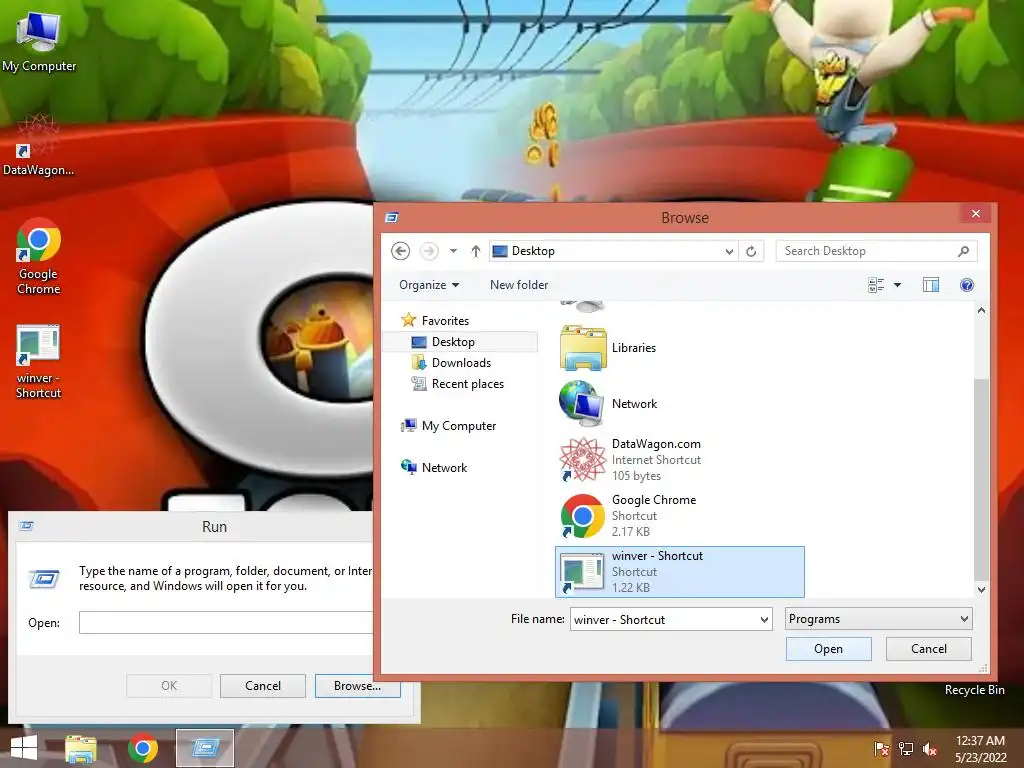Click Open button in Browse dialog
This screenshot has width=1024, height=768.
point(829,648)
